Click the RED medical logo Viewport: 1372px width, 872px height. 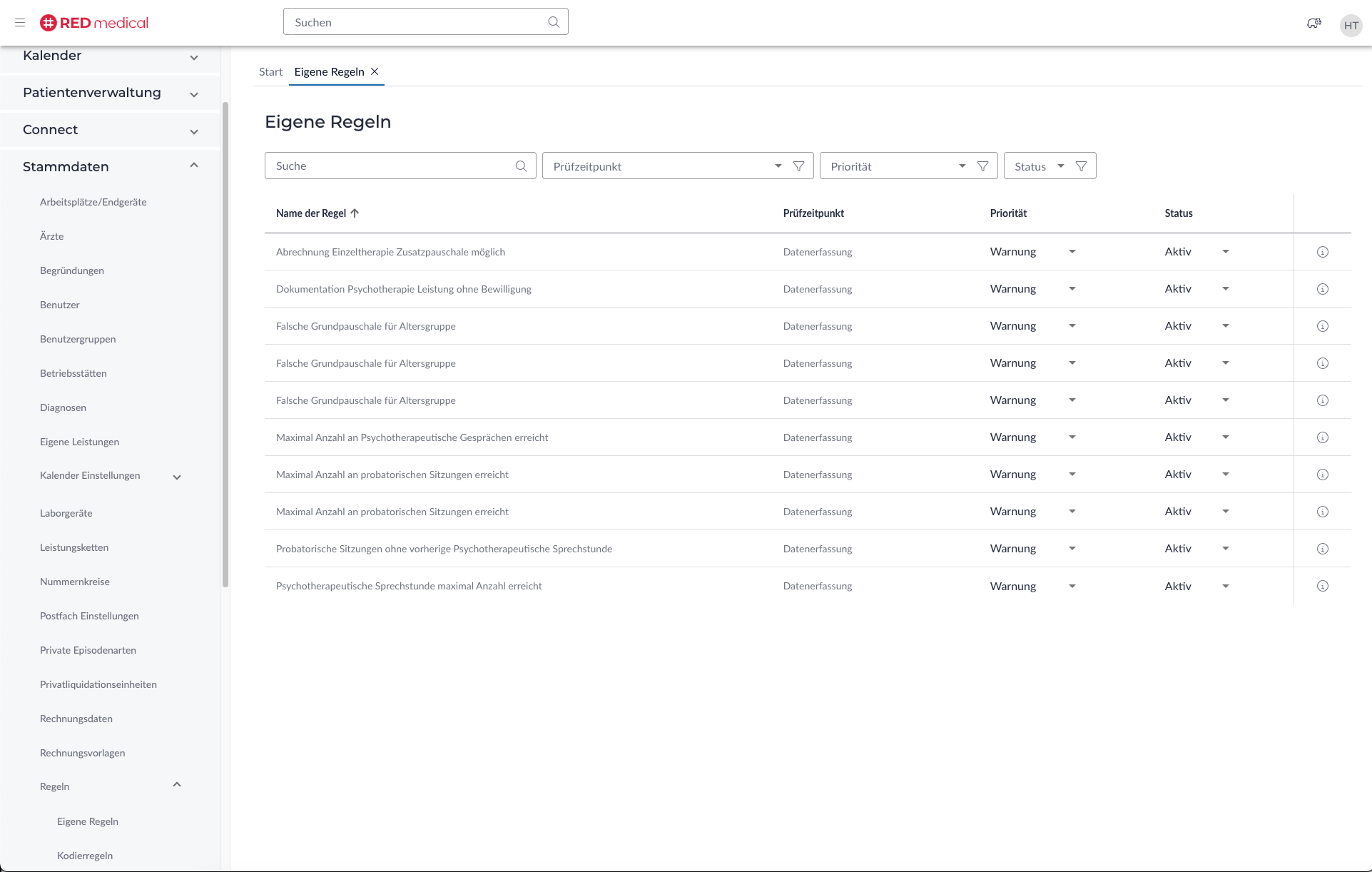tap(94, 23)
